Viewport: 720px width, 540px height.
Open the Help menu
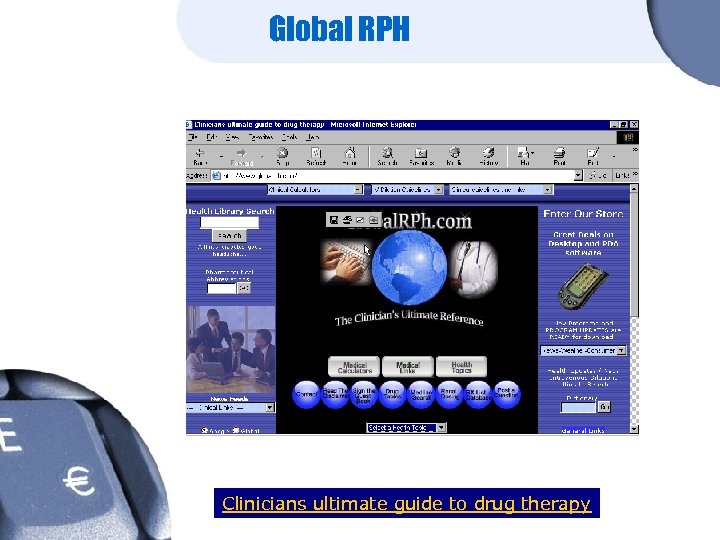[313, 137]
